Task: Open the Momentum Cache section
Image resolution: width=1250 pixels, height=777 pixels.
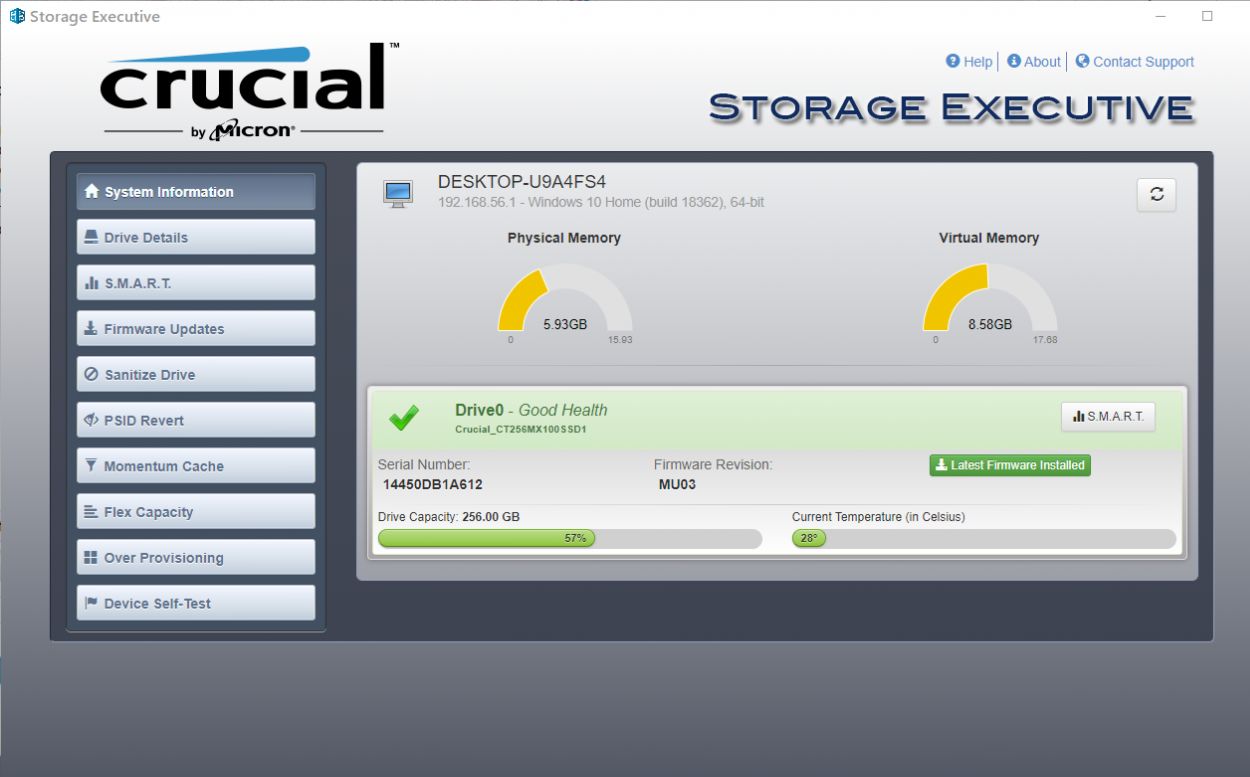Action: point(196,466)
